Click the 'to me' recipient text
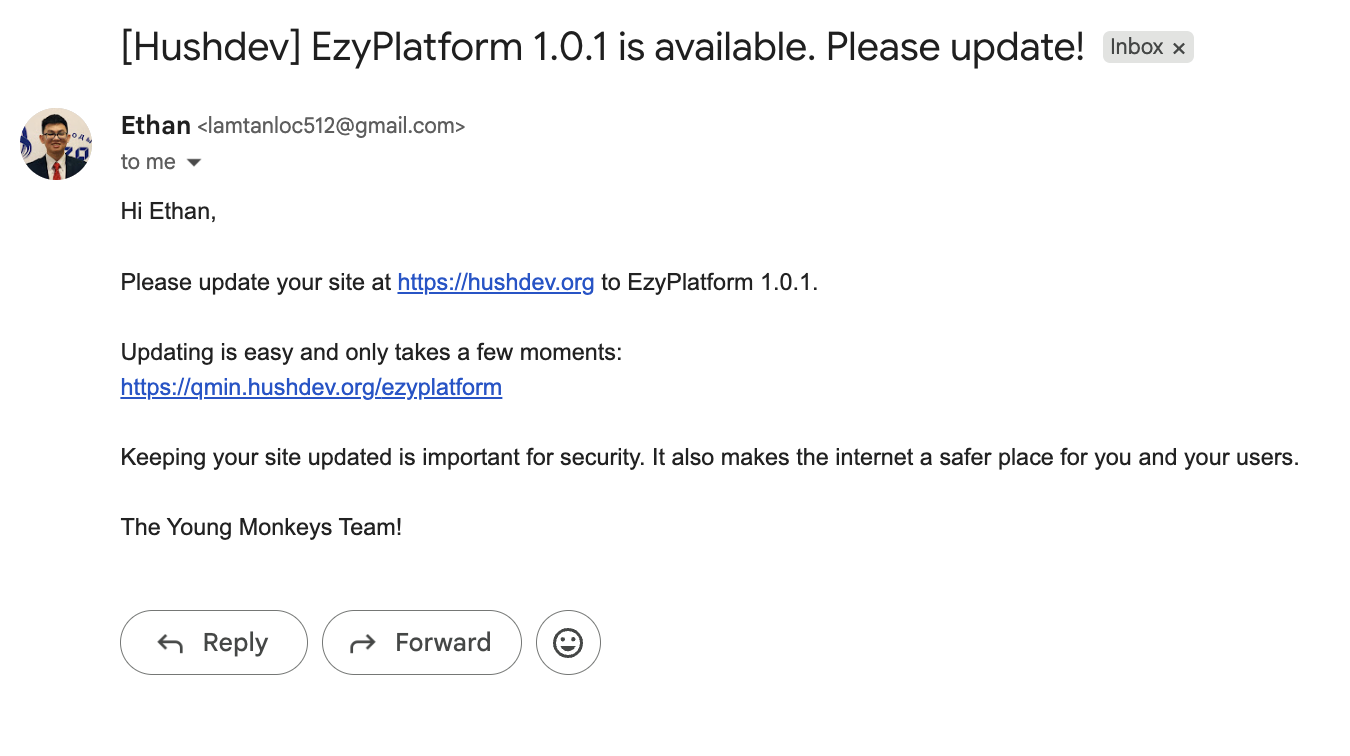Image resolution: width=1350 pixels, height=756 pixels. tap(148, 162)
